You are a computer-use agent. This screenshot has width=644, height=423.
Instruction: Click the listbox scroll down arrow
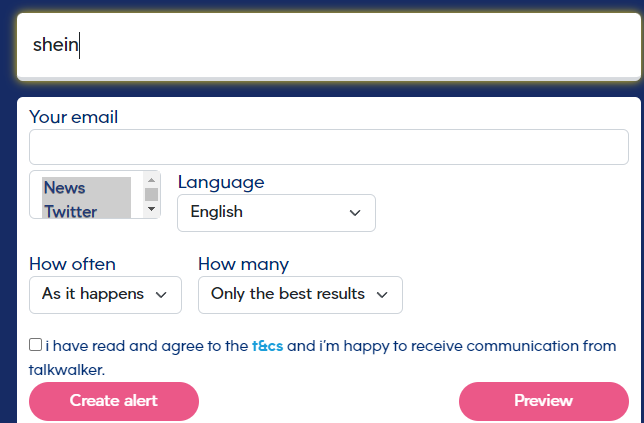(x=152, y=209)
